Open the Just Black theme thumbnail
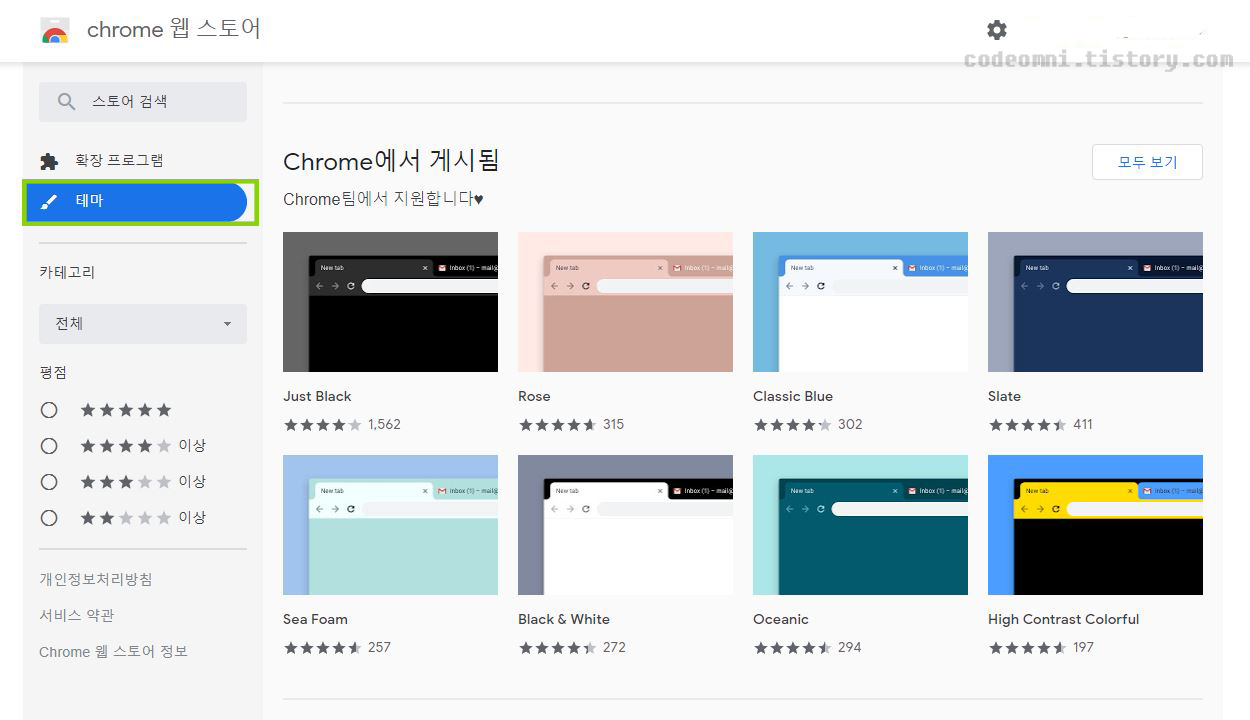The image size is (1250, 720). pyautogui.click(x=390, y=302)
